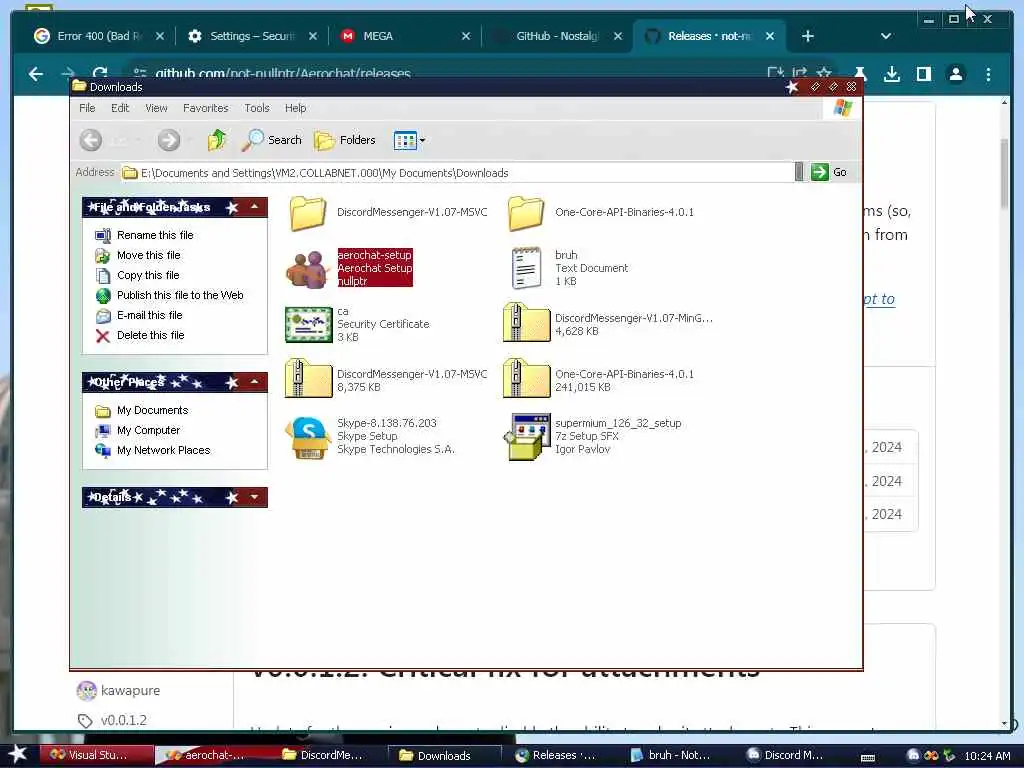
Task: Select the 241,015 KB One-Core-API zip archive
Action: tap(526, 379)
